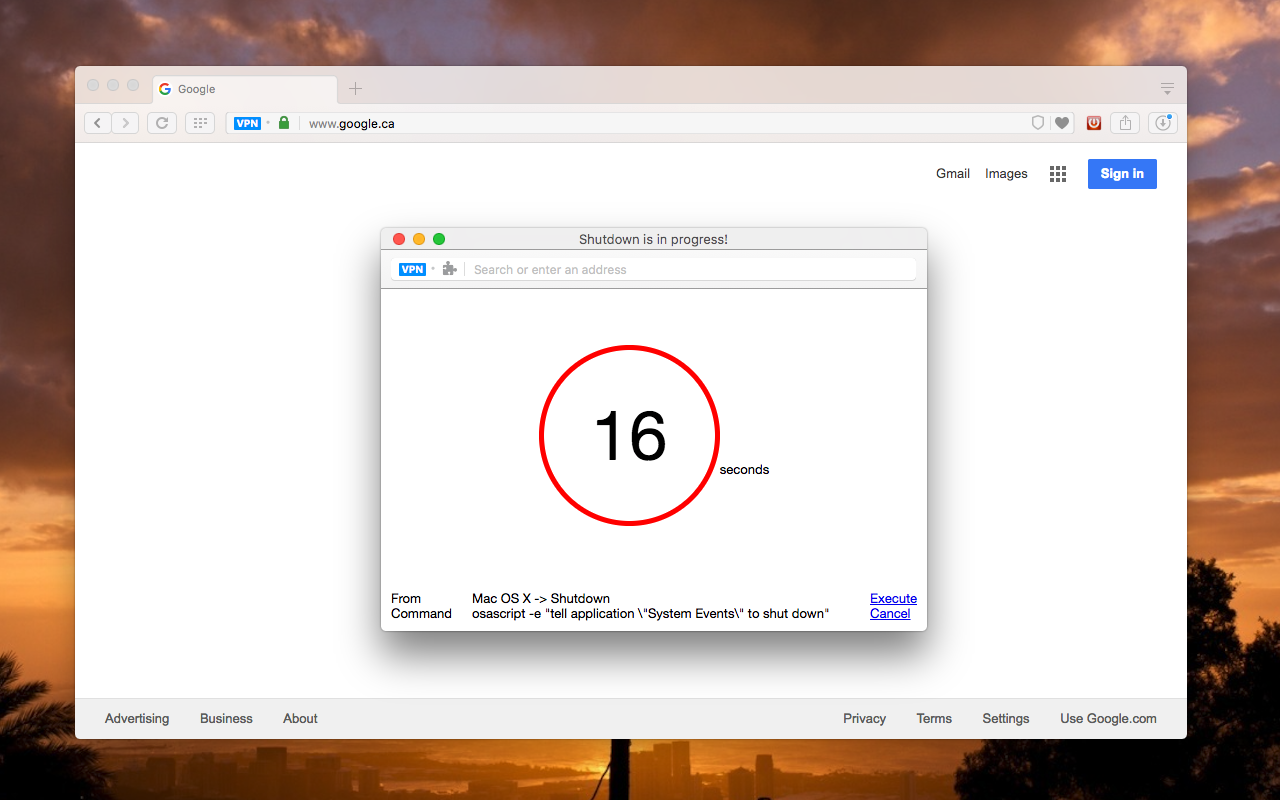Viewport: 1280px width, 800px height.
Task: Click the Execute link
Action: [x=893, y=599]
